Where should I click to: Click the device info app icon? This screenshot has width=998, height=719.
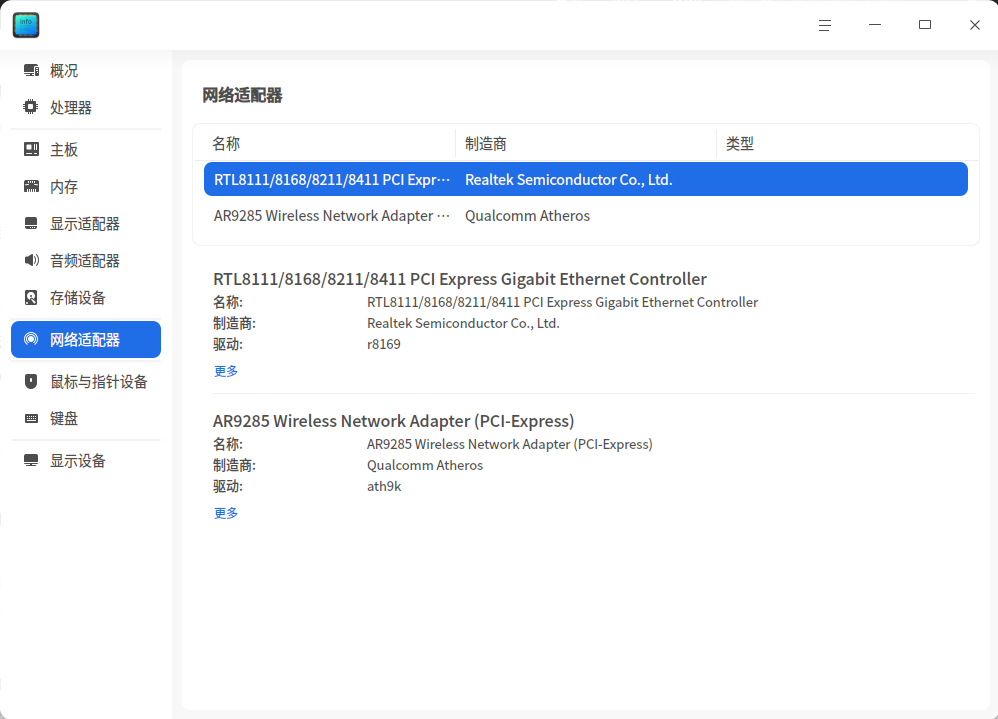coord(26,25)
